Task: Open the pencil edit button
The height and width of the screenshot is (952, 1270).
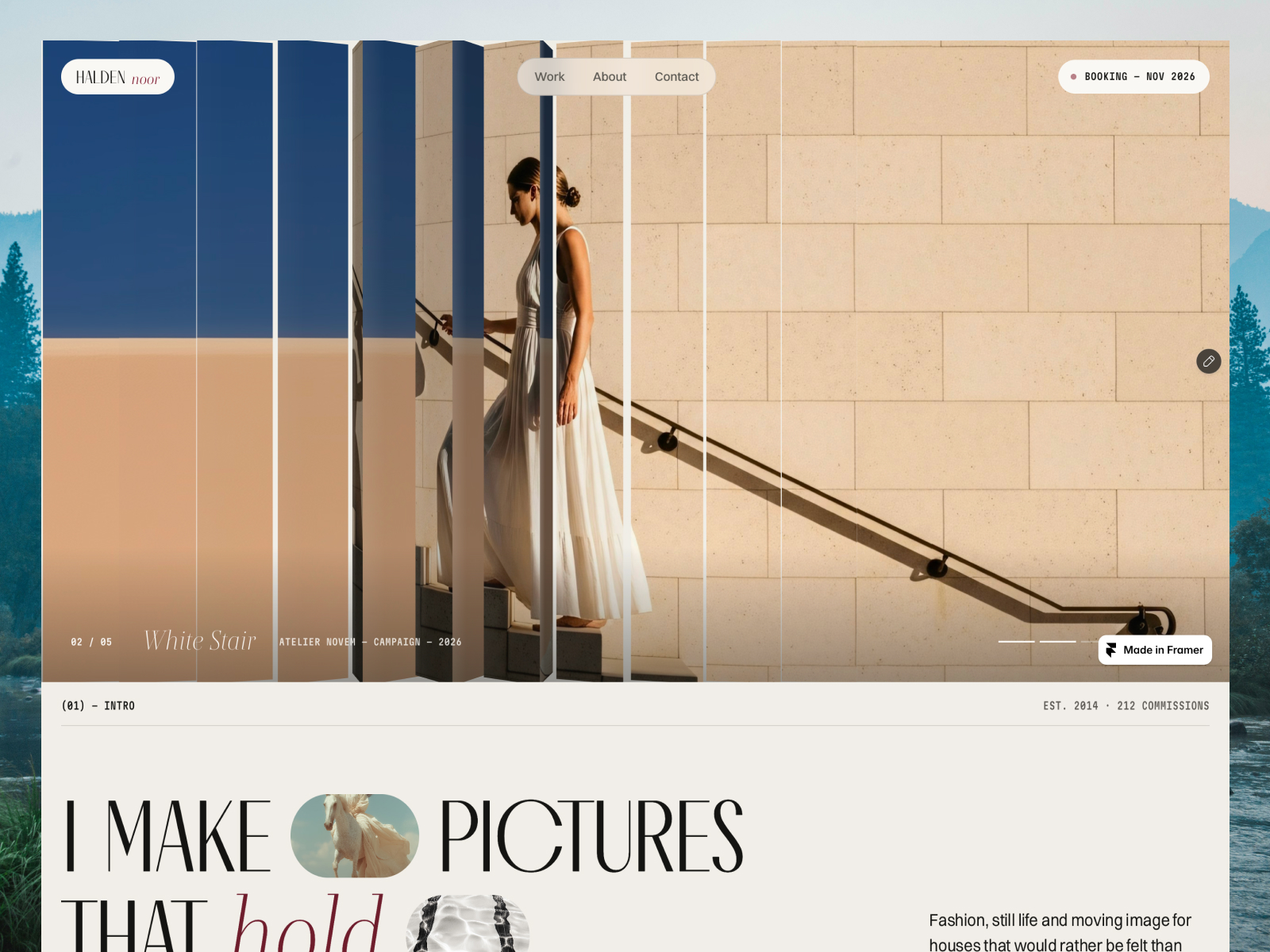Action: (1208, 361)
